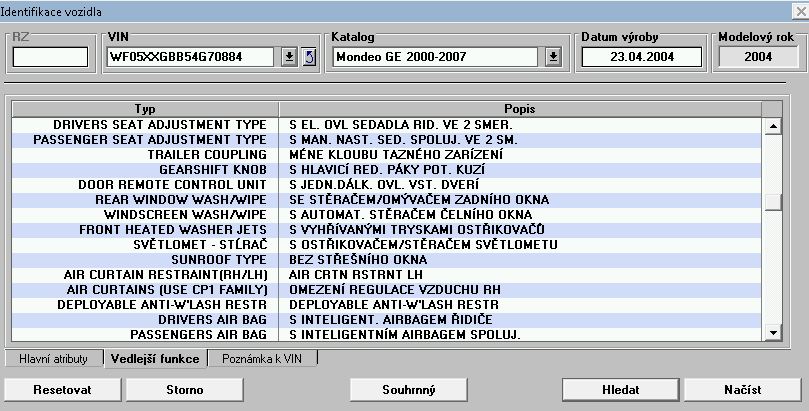Select the Vedlejší funkce tab

(x=156, y=358)
